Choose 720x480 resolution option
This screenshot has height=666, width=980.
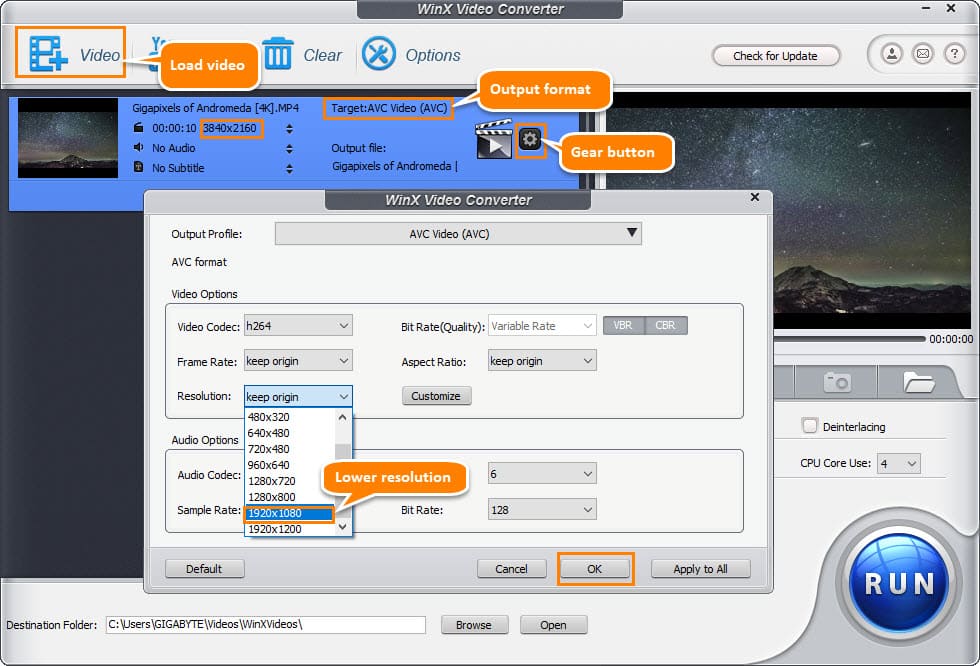coord(290,449)
